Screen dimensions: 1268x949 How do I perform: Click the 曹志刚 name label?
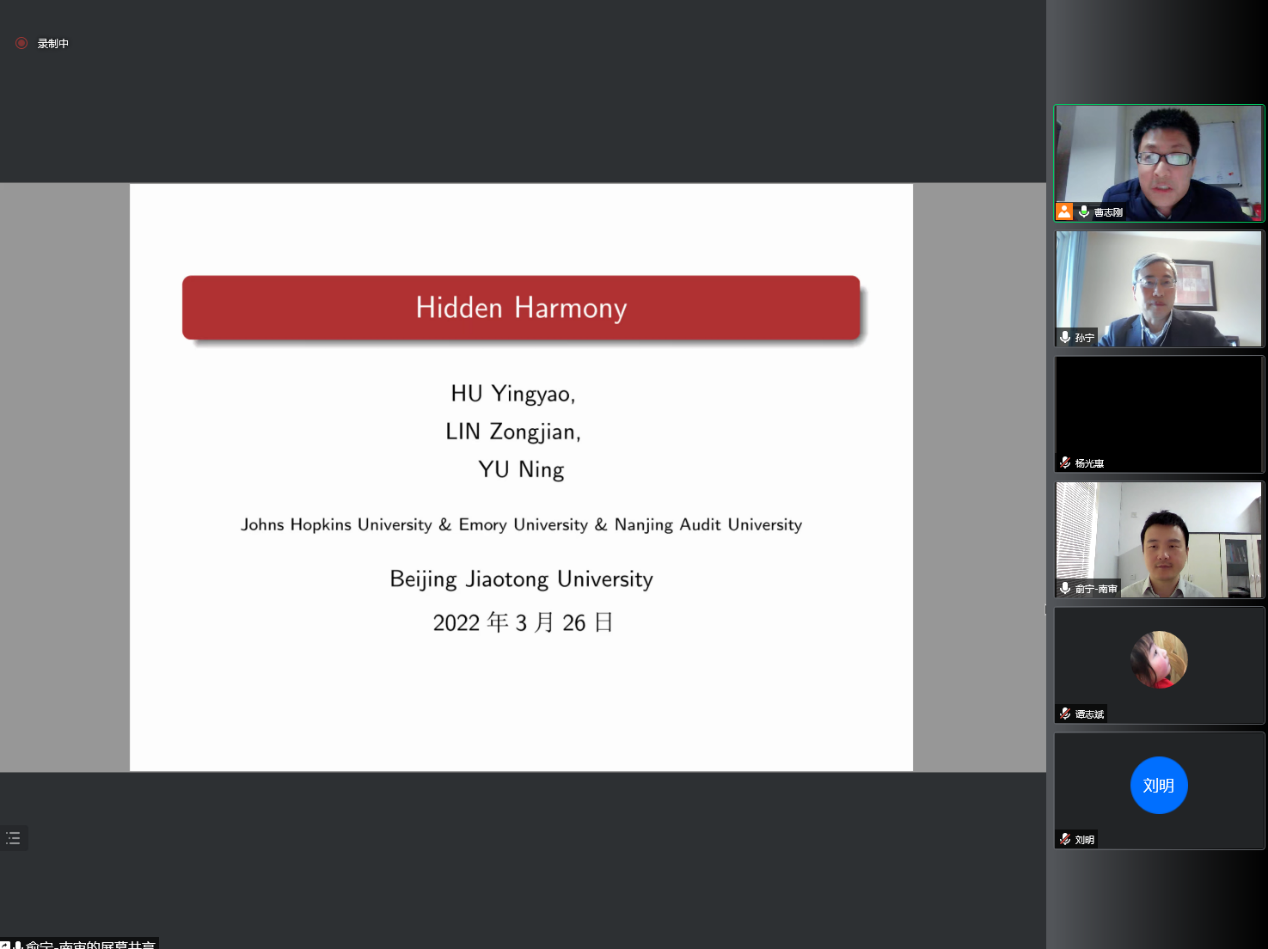pos(1108,212)
